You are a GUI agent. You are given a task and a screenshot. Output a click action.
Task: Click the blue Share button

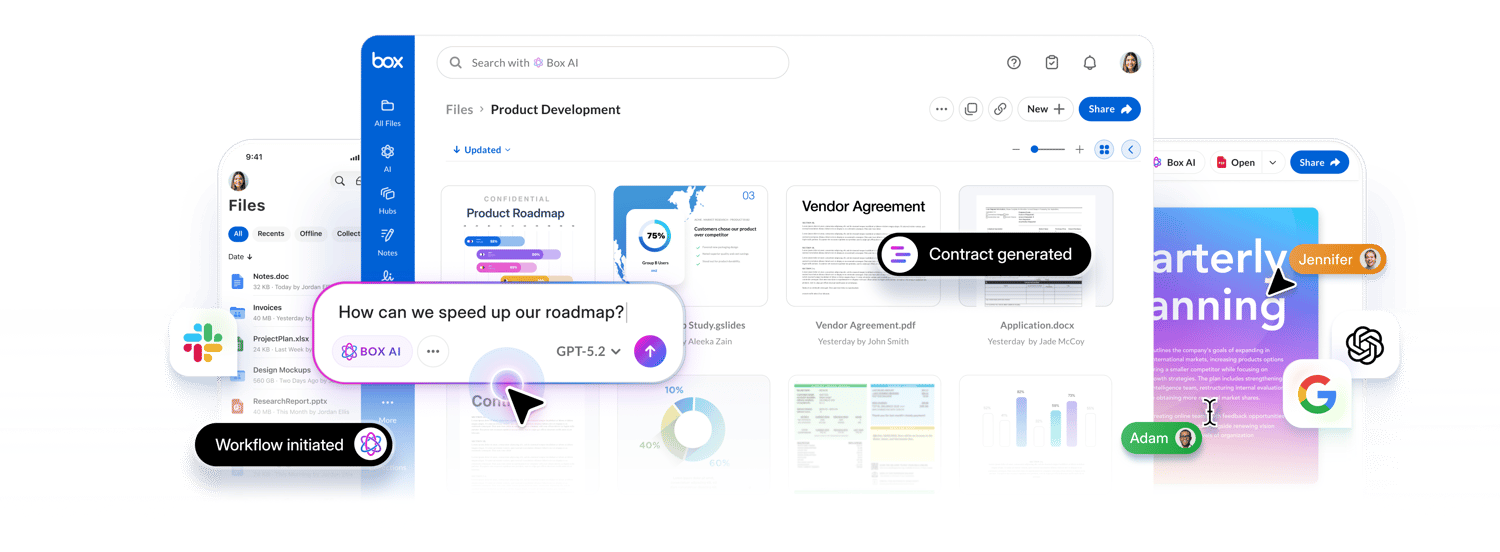pos(1109,109)
